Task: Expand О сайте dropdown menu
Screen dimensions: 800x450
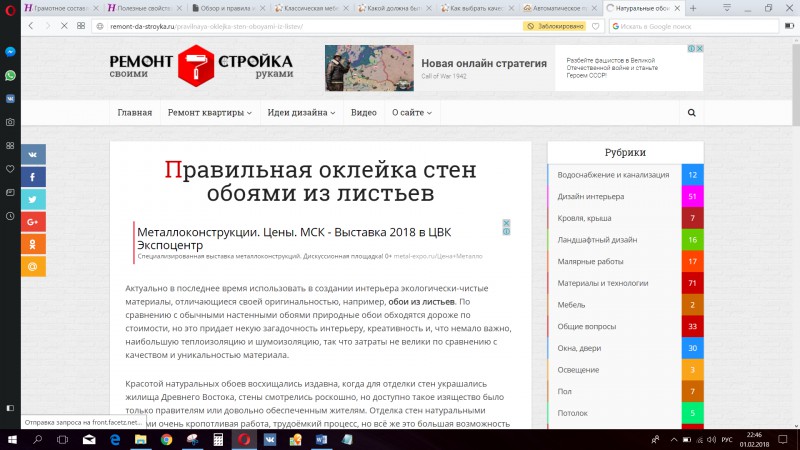Action: click(x=412, y=113)
